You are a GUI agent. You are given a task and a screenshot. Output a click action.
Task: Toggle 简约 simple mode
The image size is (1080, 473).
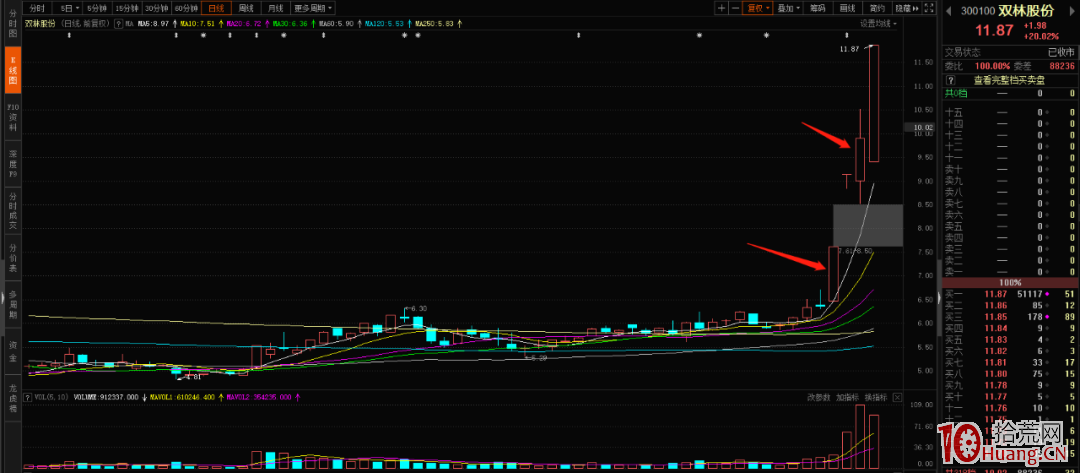(x=877, y=8)
